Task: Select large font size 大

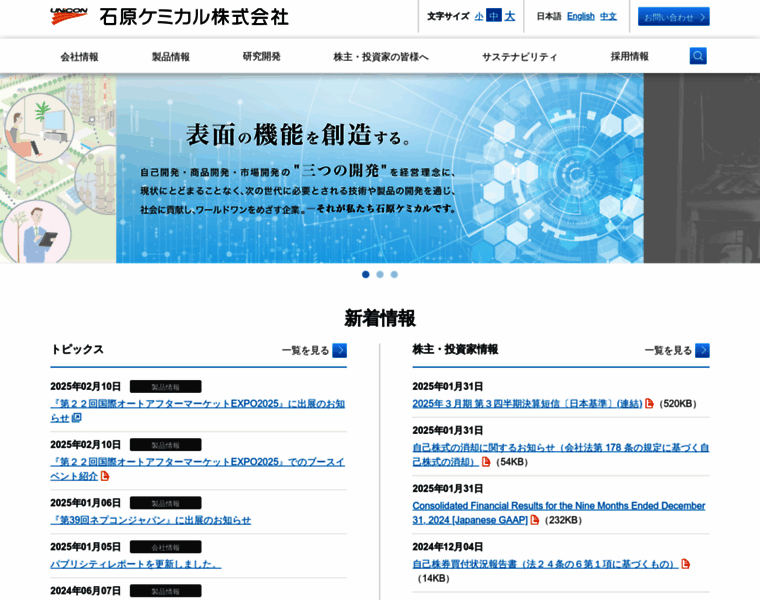Action: click(x=509, y=16)
